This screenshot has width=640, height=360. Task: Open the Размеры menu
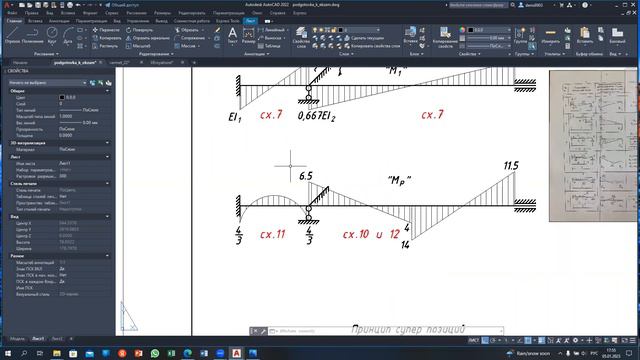coord(162,13)
